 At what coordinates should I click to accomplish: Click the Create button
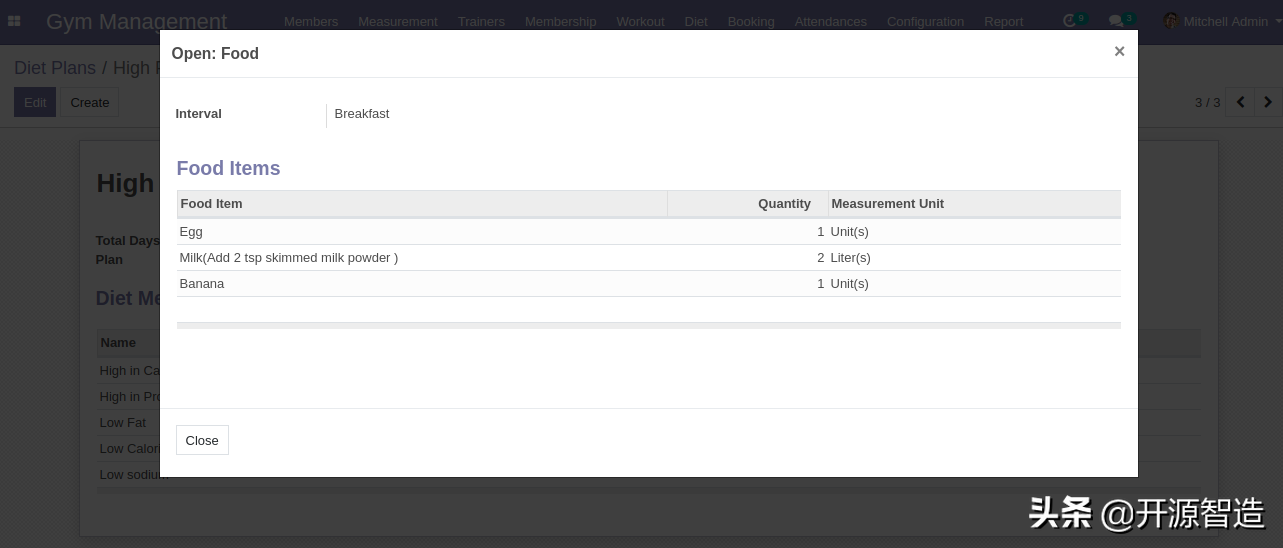click(89, 102)
